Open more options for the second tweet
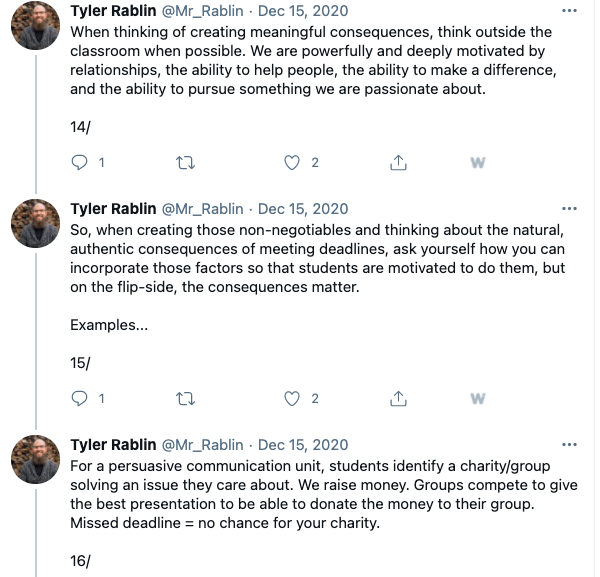600x577 pixels. (569, 209)
